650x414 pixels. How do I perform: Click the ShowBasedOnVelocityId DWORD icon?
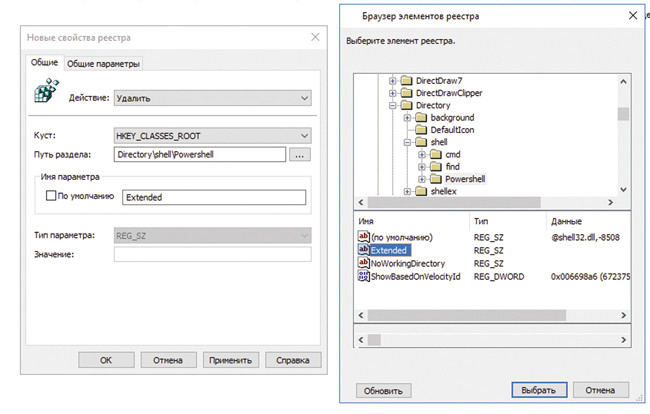[x=363, y=275]
